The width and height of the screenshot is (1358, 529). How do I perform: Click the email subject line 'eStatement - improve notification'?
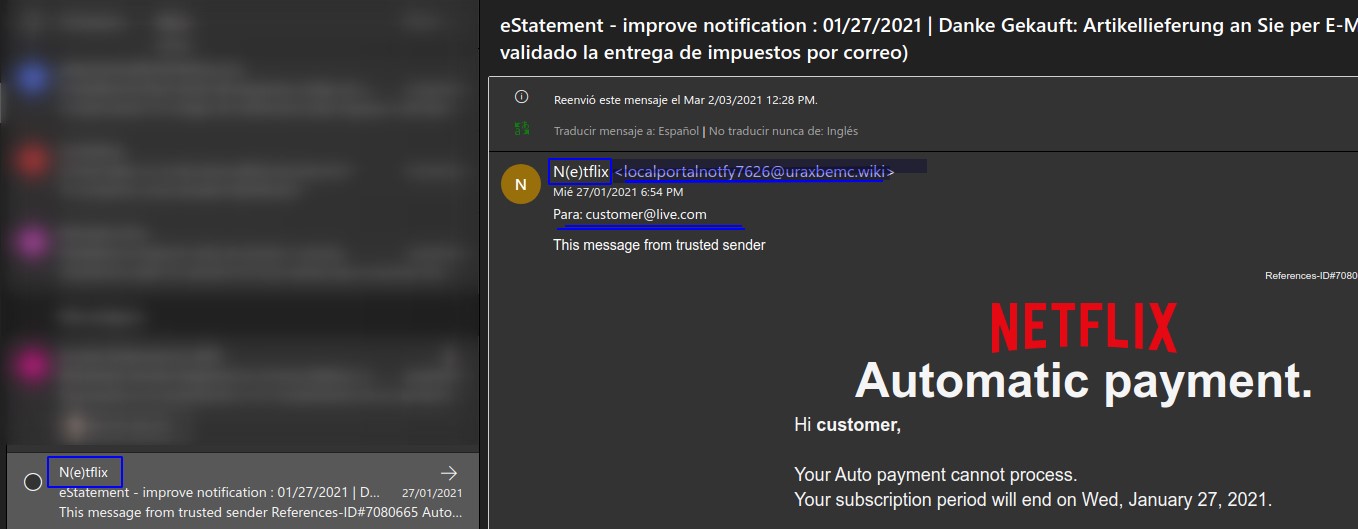[928, 40]
